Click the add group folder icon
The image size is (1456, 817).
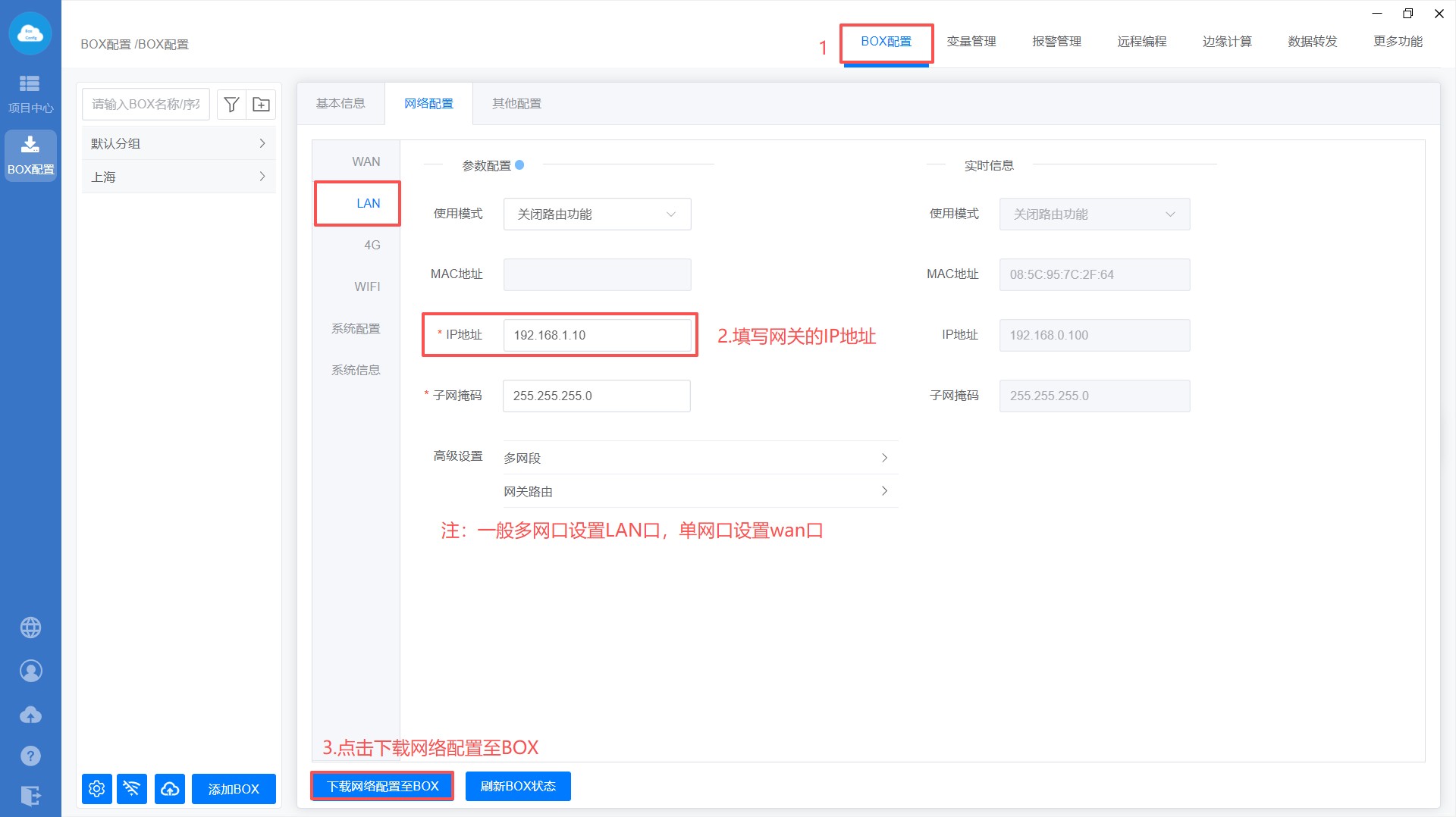[x=261, y=105]
